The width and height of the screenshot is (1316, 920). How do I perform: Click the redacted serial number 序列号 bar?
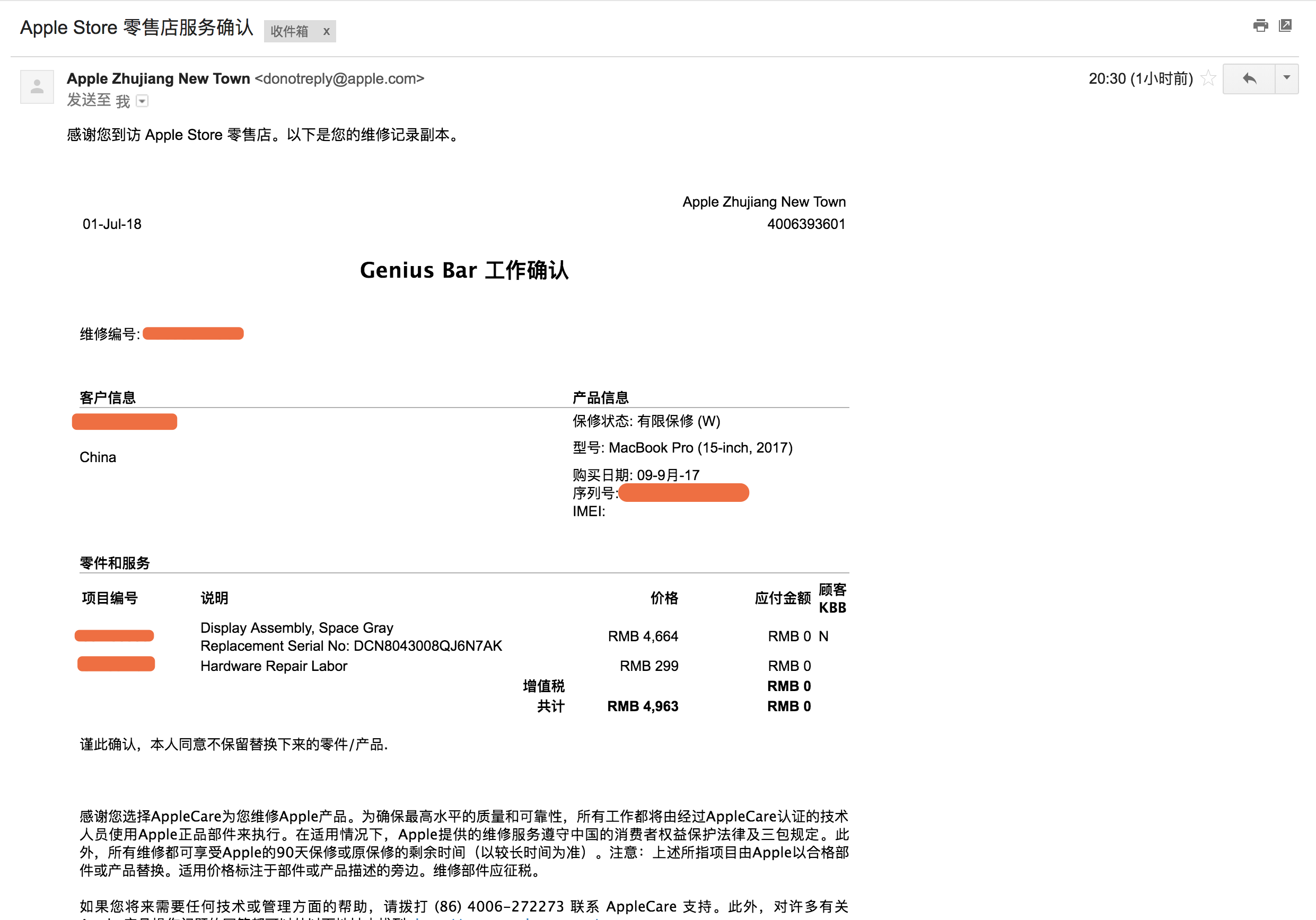[683, 493]
